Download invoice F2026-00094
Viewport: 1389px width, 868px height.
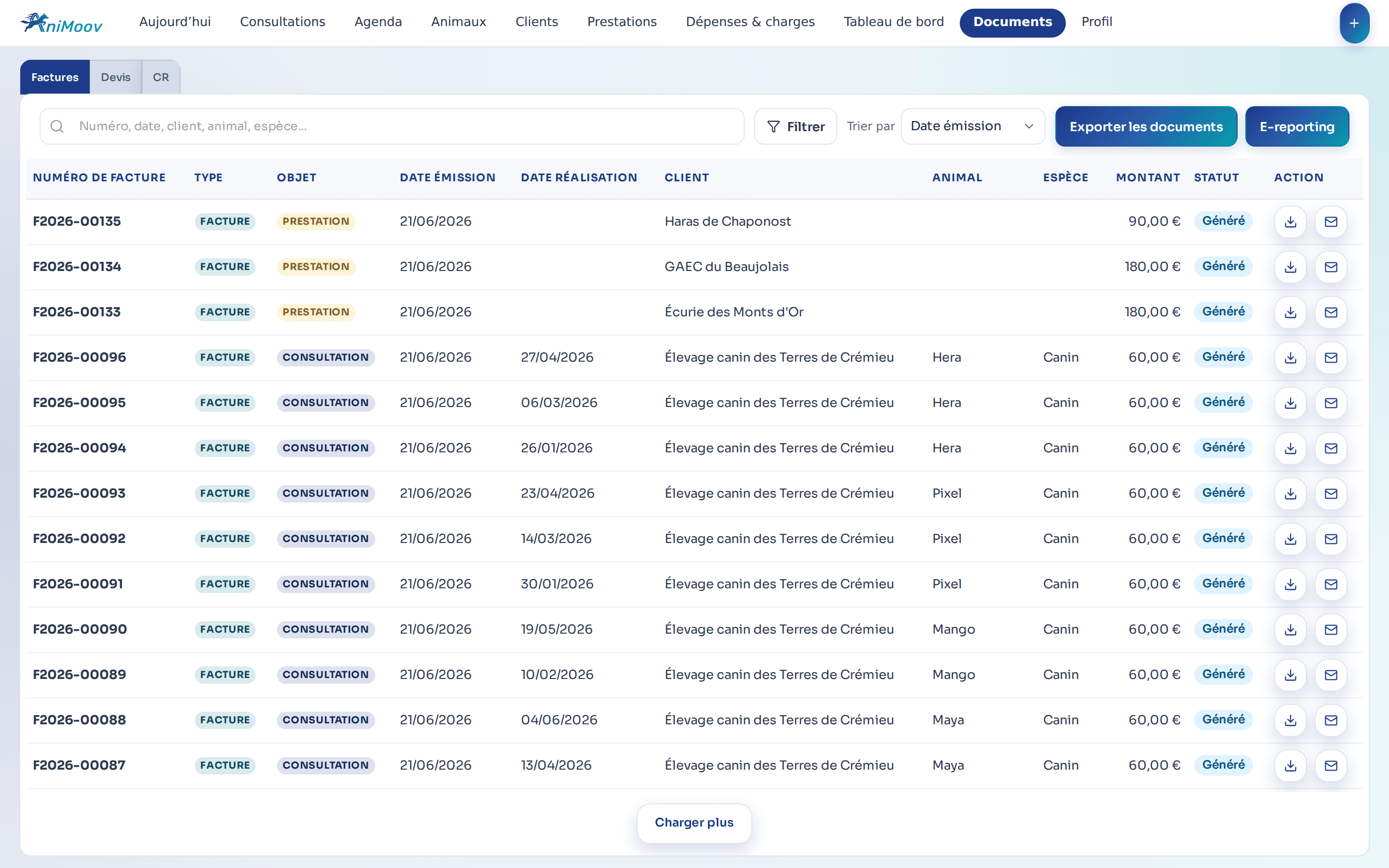point(1290,448)
